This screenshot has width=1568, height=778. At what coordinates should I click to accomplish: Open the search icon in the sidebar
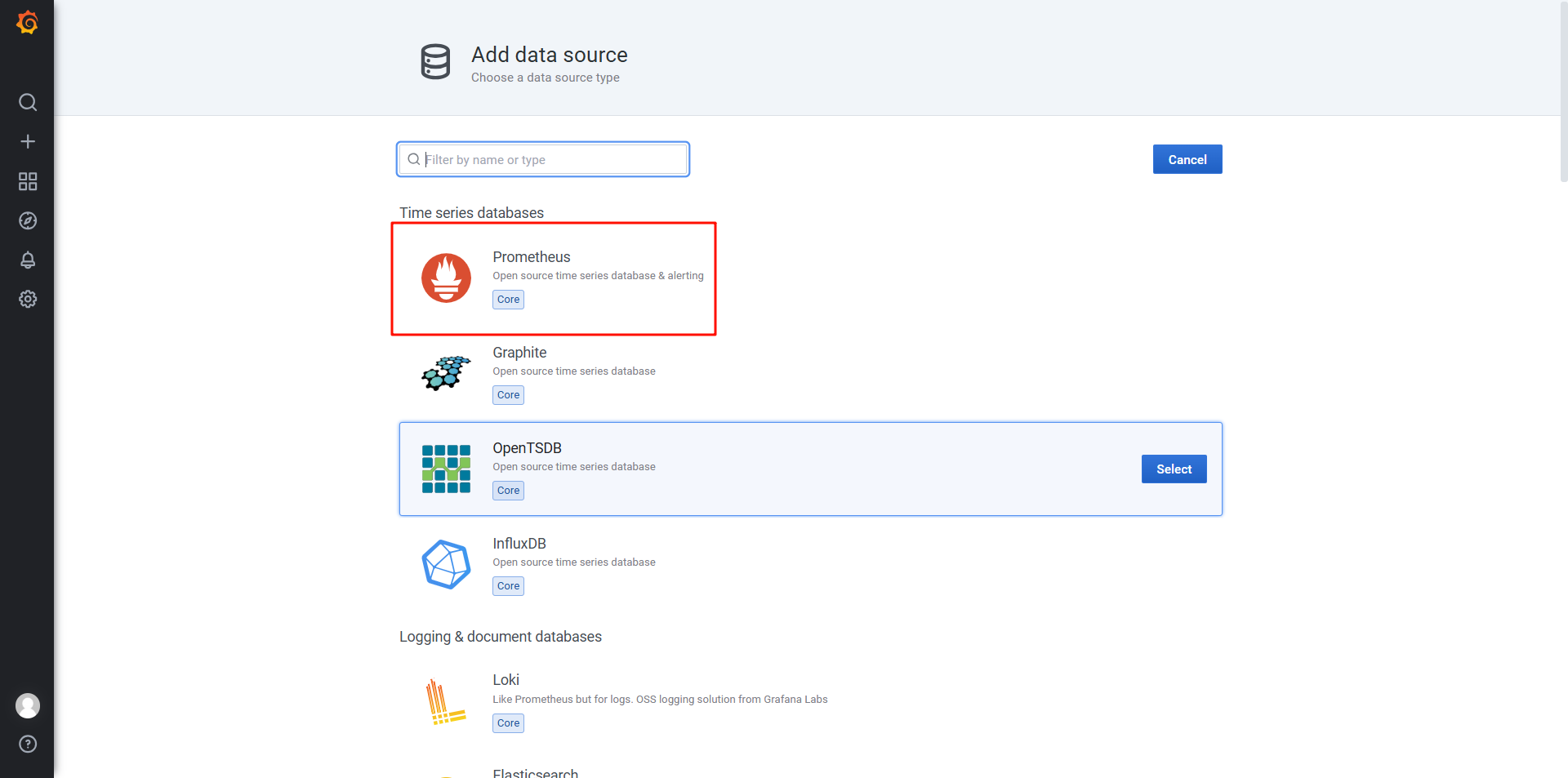(x=28, y=102)
